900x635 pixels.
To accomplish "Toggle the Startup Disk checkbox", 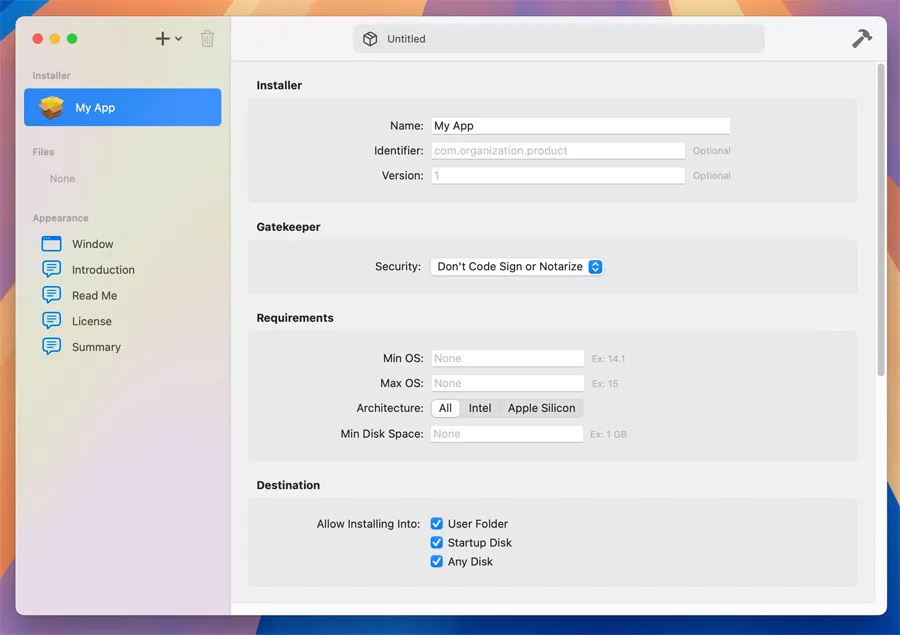I will click(437, 542).
